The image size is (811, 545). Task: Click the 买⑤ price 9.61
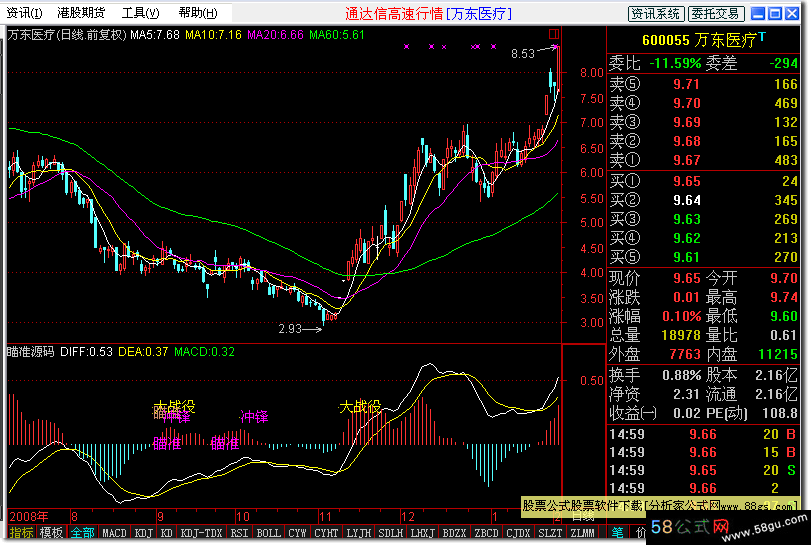point(686,258)
